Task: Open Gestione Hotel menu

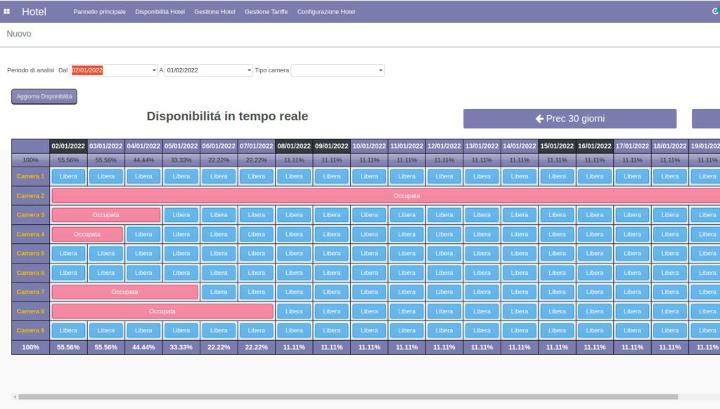Action: (x=215, y=11)
